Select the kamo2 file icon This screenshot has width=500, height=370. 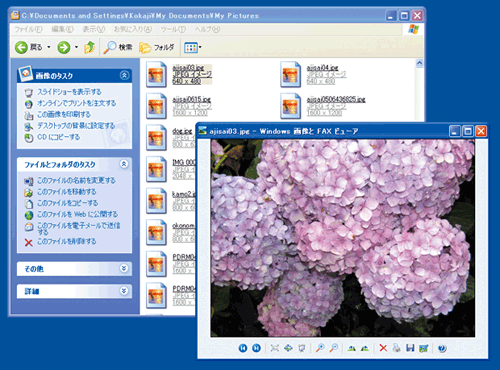tap(156, 201)
